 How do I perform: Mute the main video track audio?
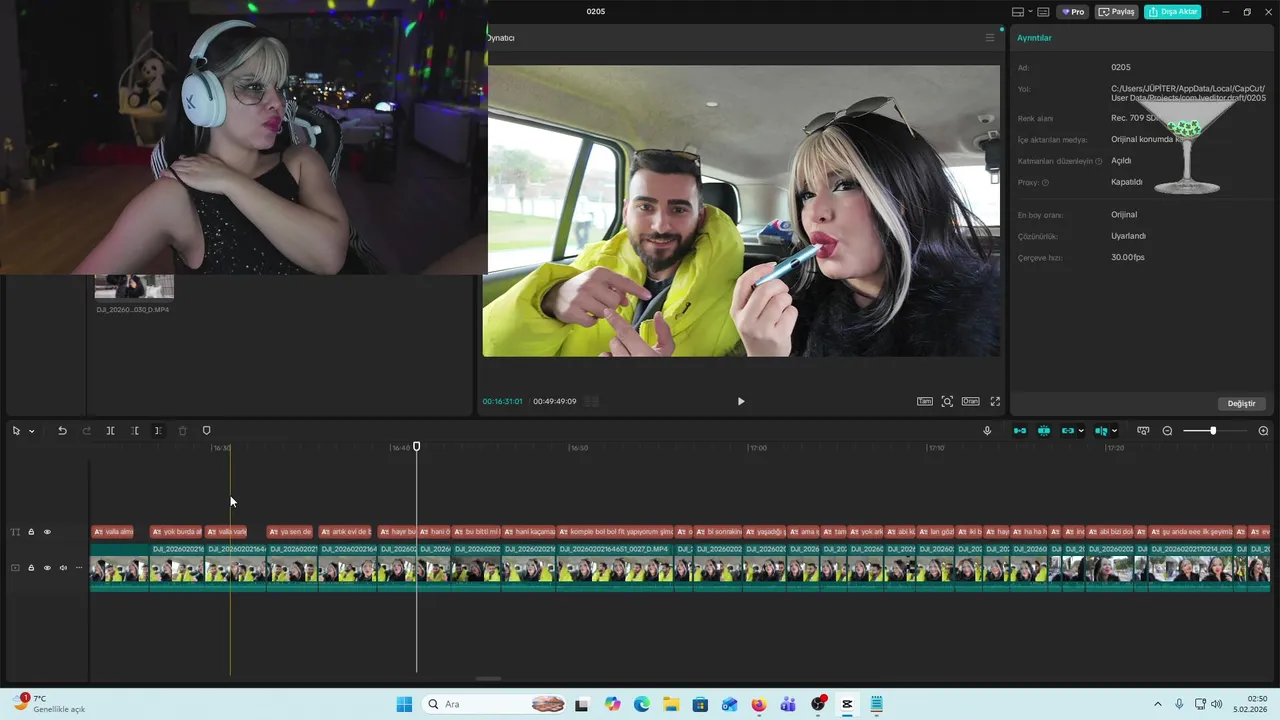coord(63,568)
